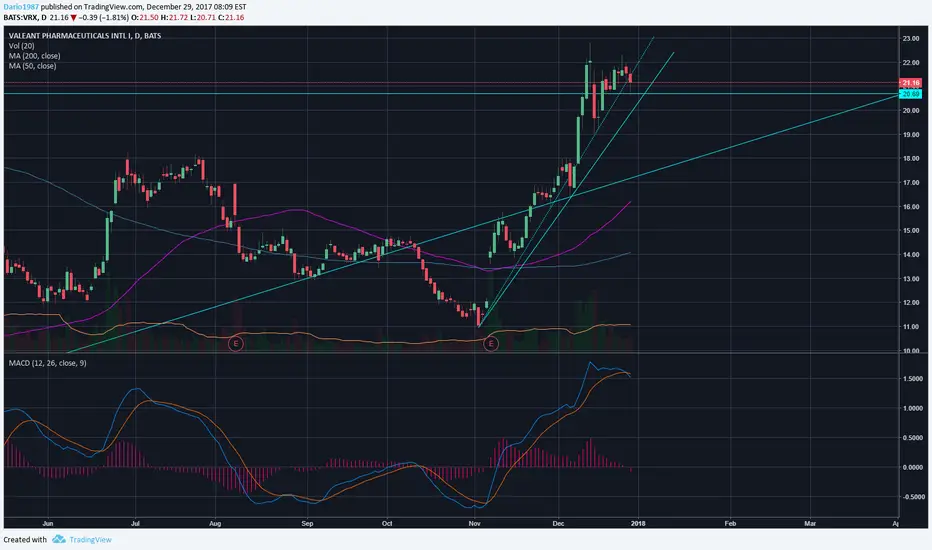Click the cyan 20.69 horizontal line price label
The height and width of the screenshot is (550, 932).
coord(910,94)
